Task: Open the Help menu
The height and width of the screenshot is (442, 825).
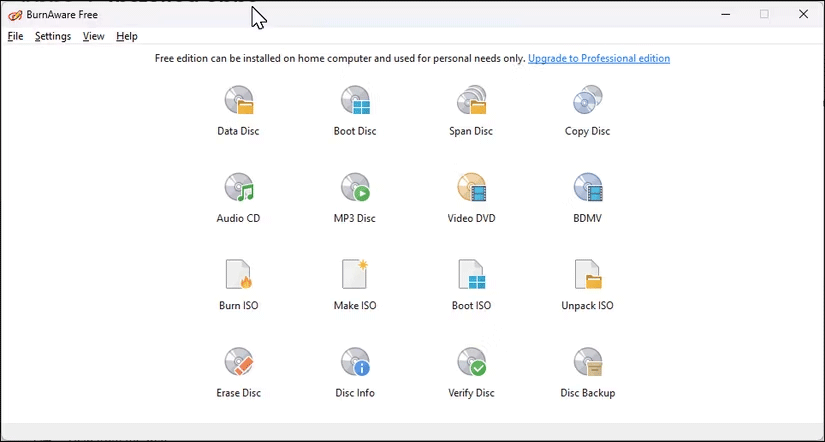Action: coord(127,36)
